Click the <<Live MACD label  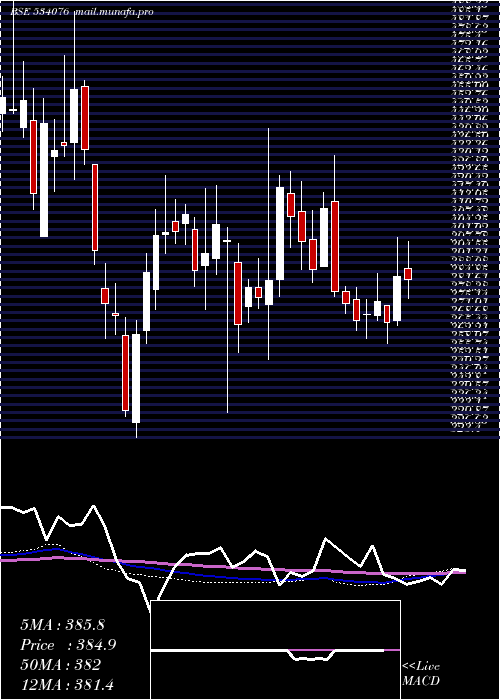(421, 674)
